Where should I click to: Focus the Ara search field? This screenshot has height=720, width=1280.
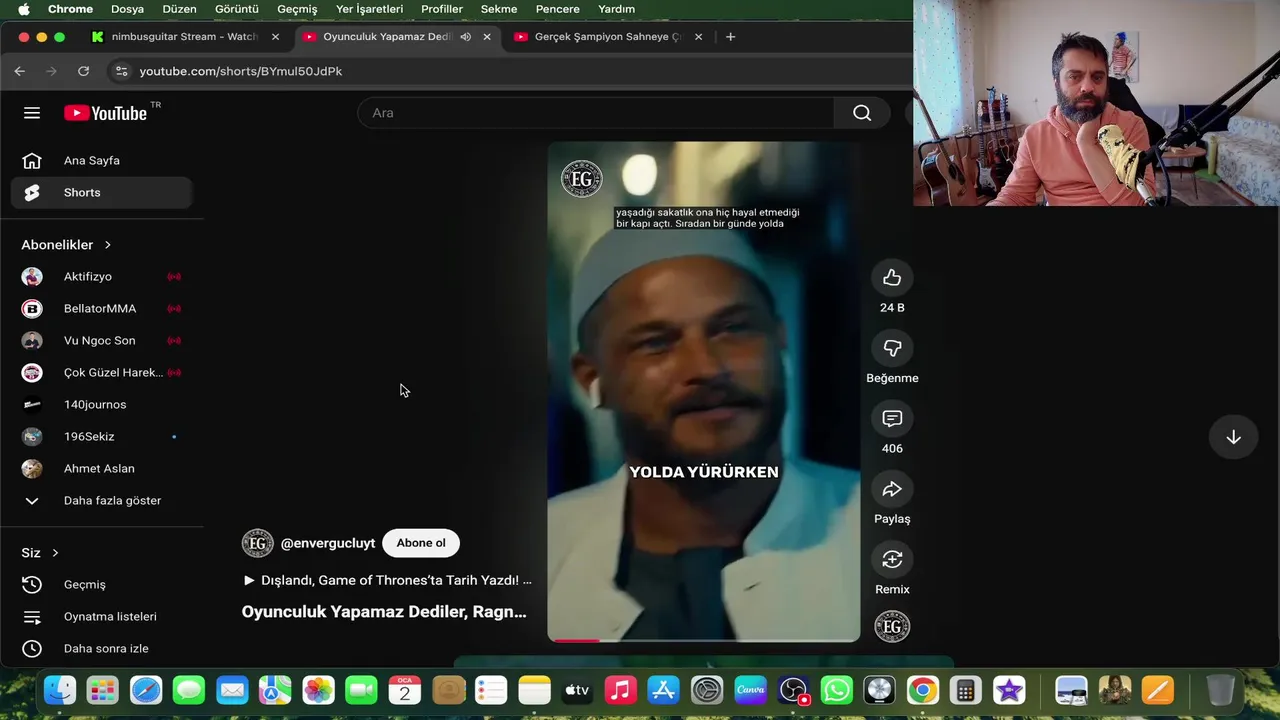(x=596, y=113)
